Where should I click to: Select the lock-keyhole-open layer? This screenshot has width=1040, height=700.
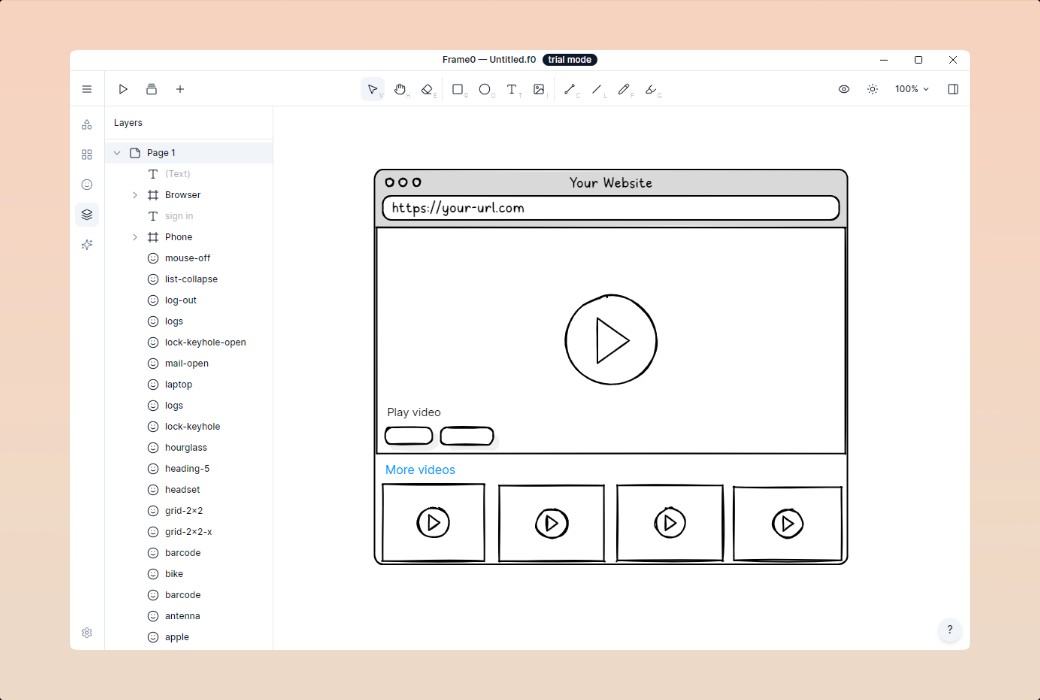pyautogui.click(x=205, y=342)
